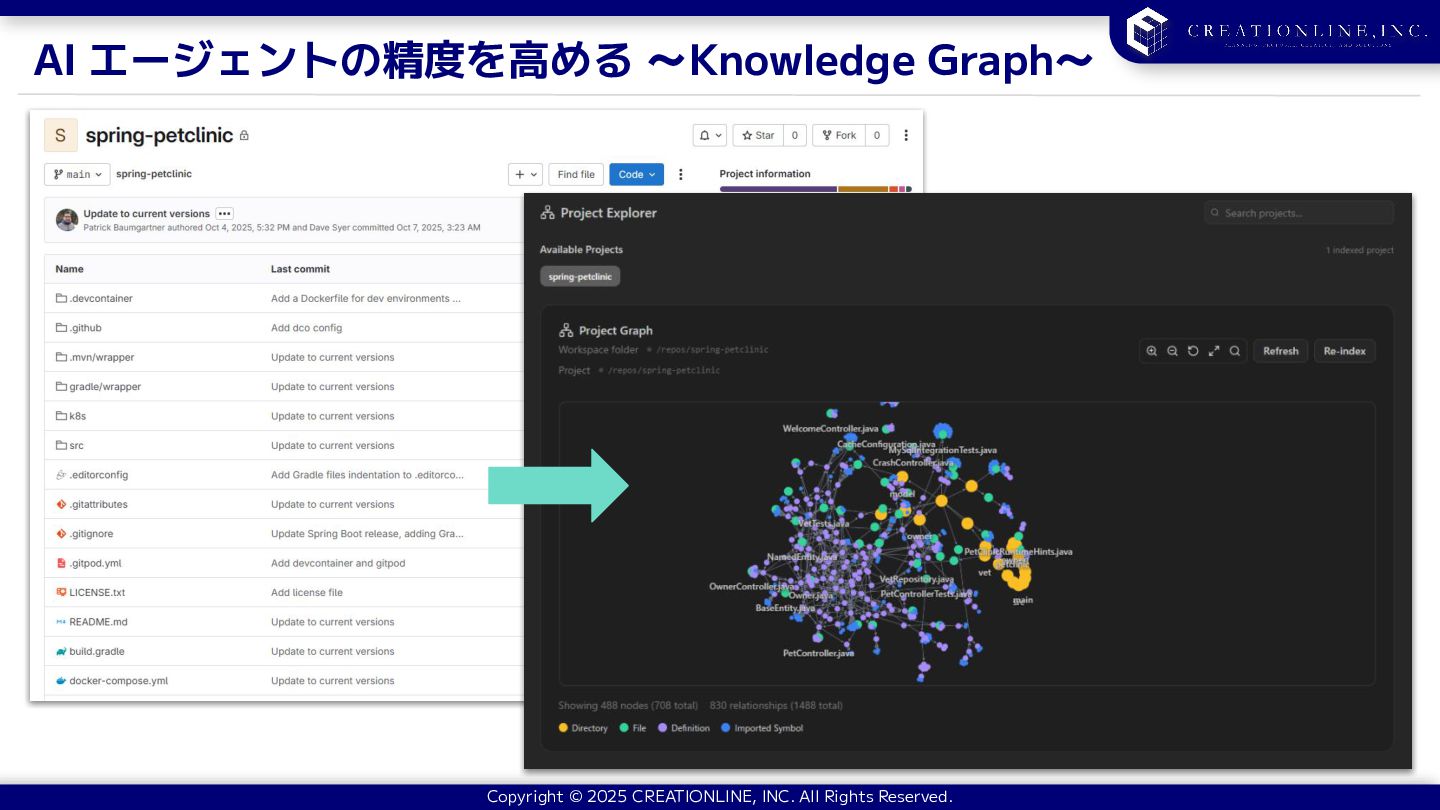Click the Add dco config commit message
Viewport: 1440px width, 810px height.
(306, 328)
